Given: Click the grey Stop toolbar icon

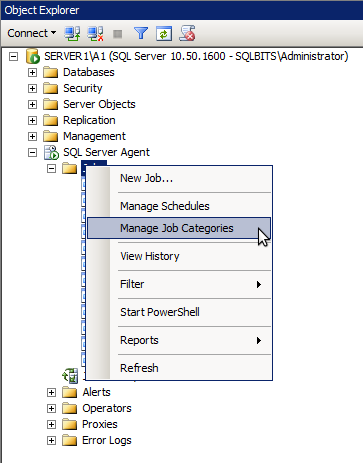Looking at the screenshot, I should coord(117,34).
